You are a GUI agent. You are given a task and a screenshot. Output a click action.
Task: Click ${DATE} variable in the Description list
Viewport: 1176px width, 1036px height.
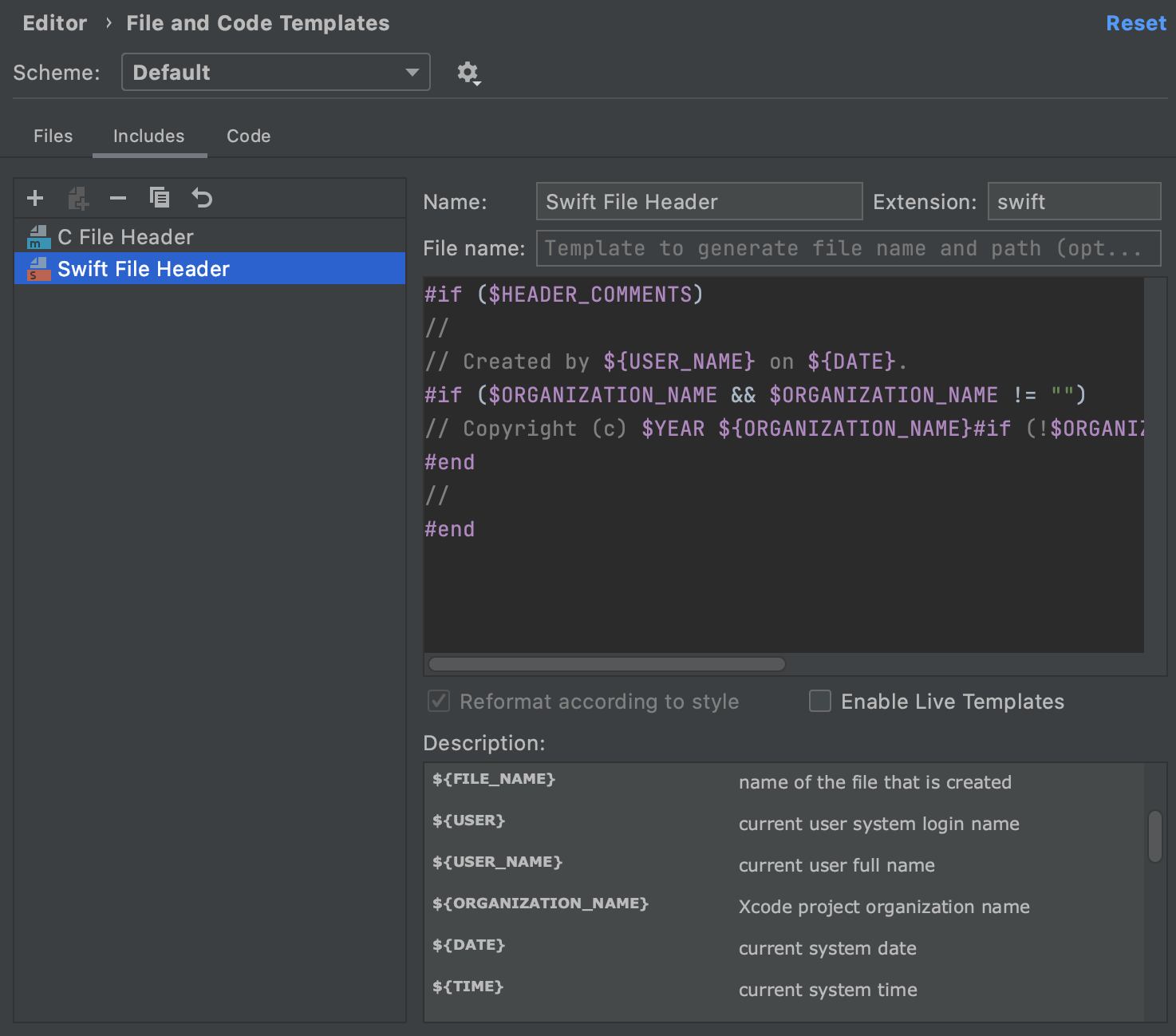point(469,945)
